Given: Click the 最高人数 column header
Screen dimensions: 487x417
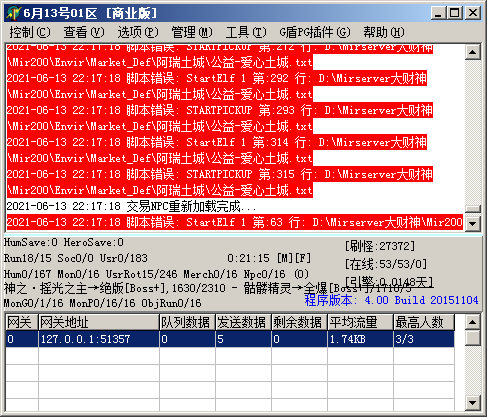Looking at the screenshot, I should (424, 322).
